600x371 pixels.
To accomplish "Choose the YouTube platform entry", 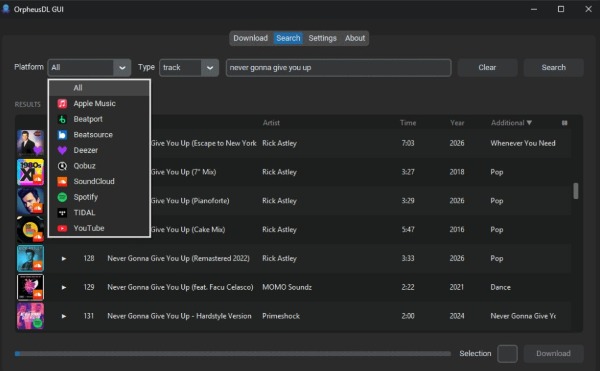I will tap(99, 228).
